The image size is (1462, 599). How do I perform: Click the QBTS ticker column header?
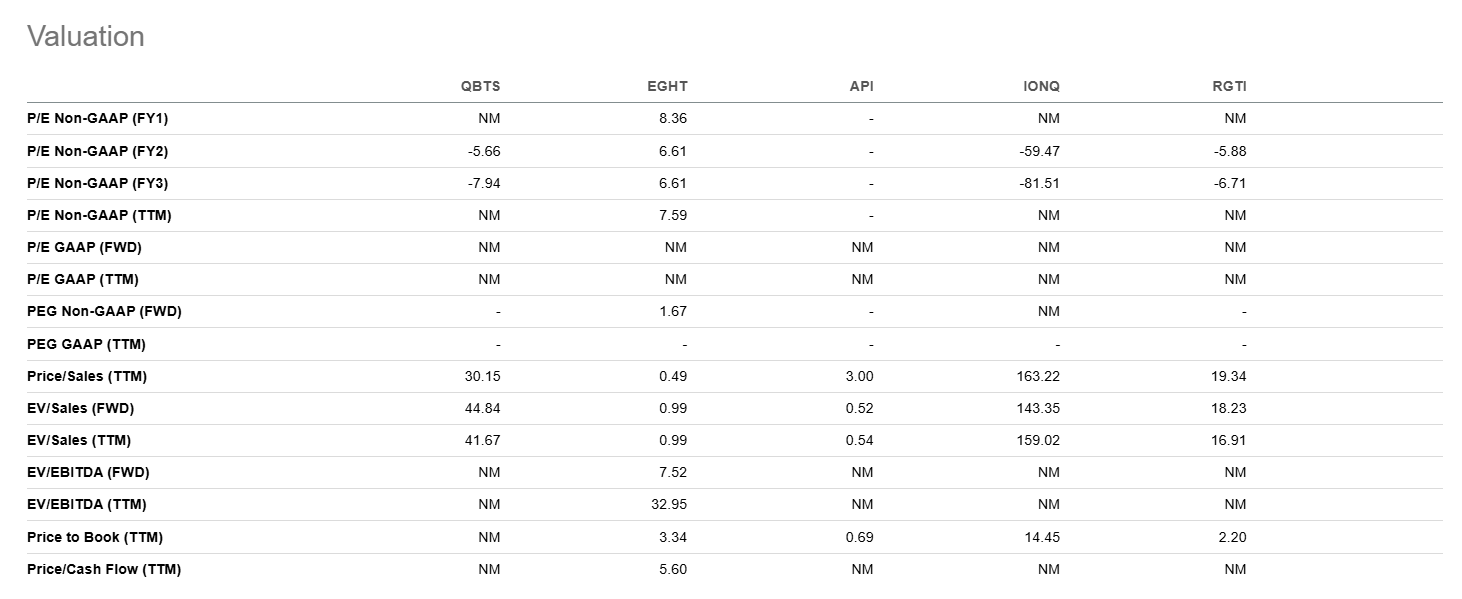[480, 86]
